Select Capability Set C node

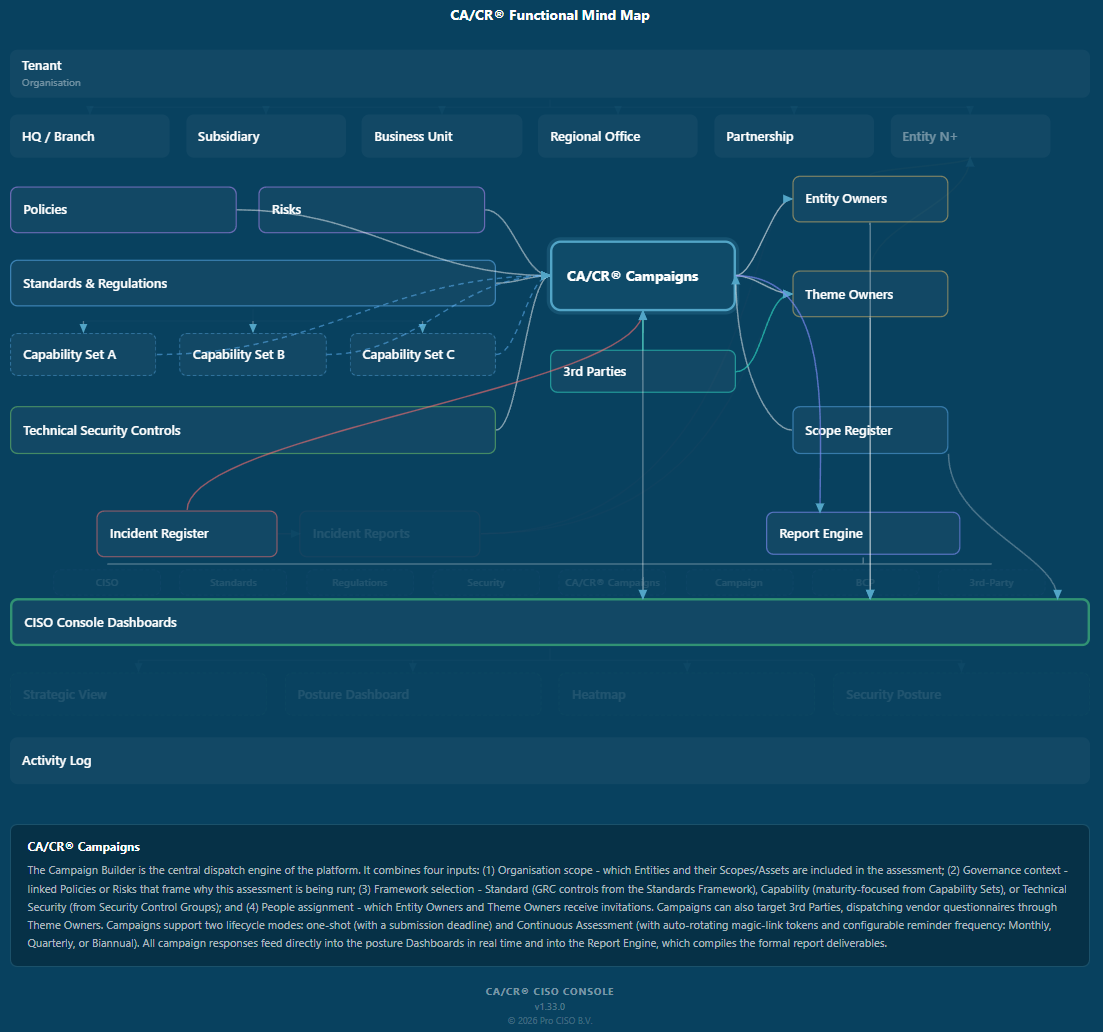coord(422,355)
